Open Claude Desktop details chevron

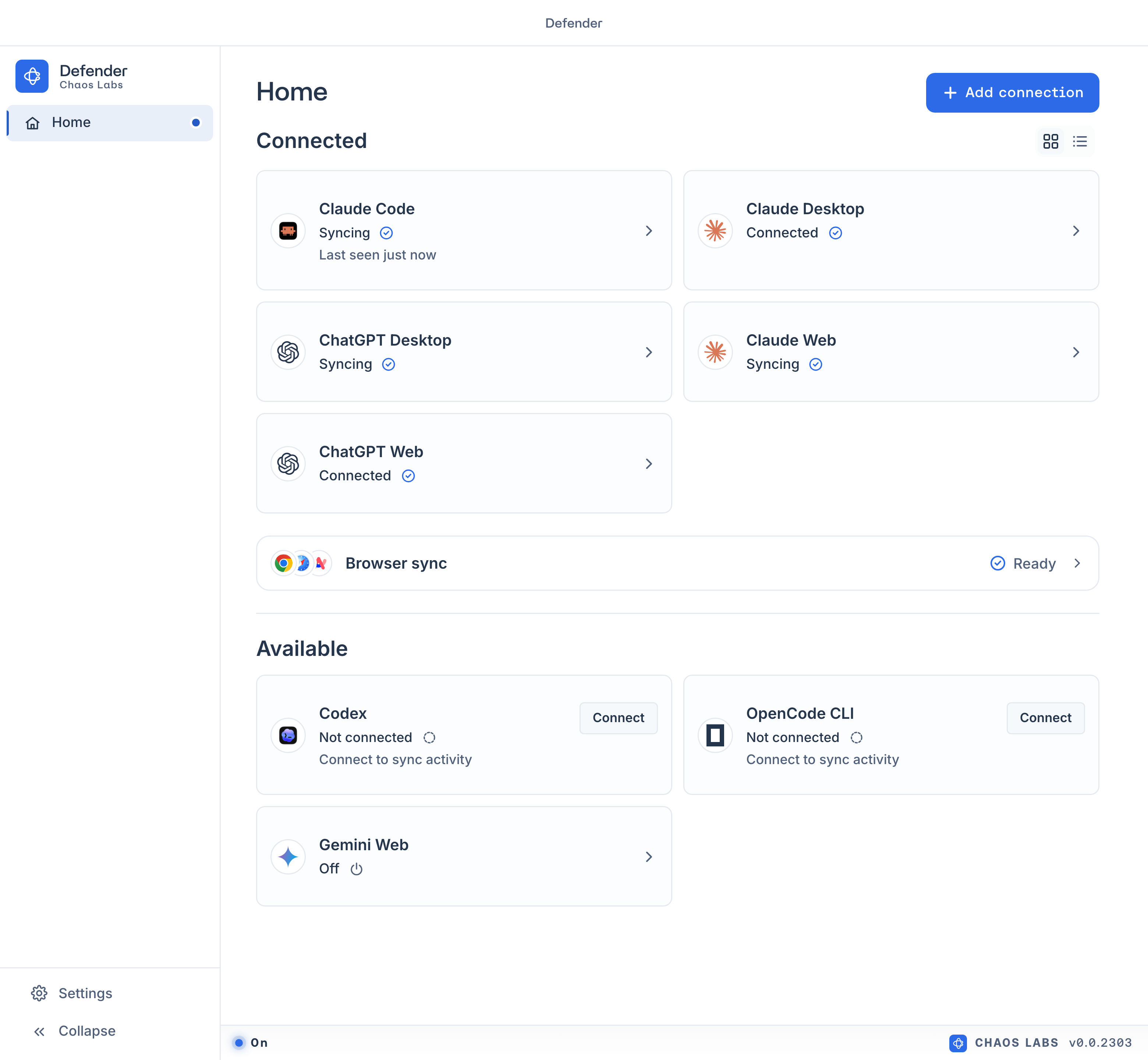pos(1076,230)
